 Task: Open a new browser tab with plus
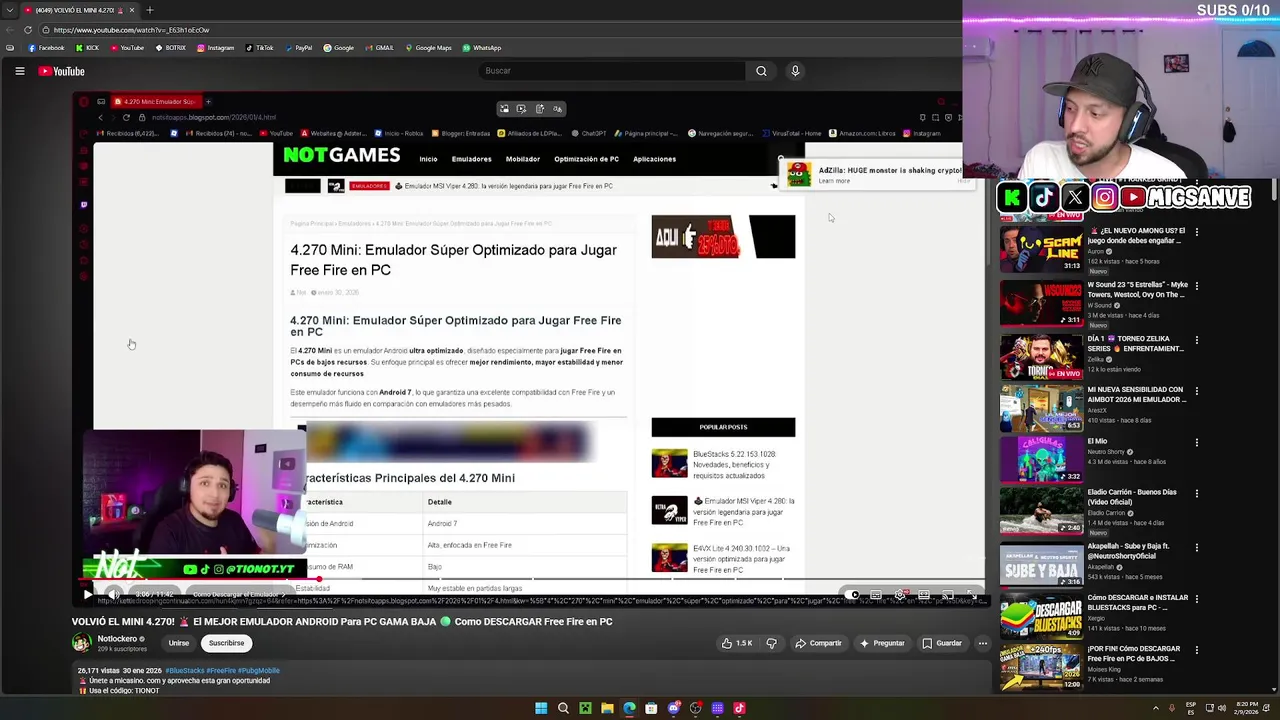[150, 10]
